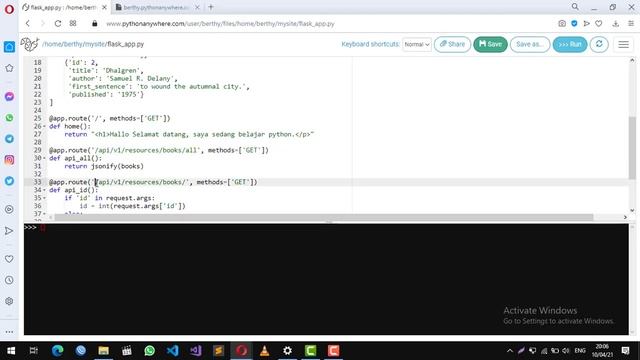The image size is (640, 360).
Task: Open sidebar heart pinboards icon
Action: (9, 259)
